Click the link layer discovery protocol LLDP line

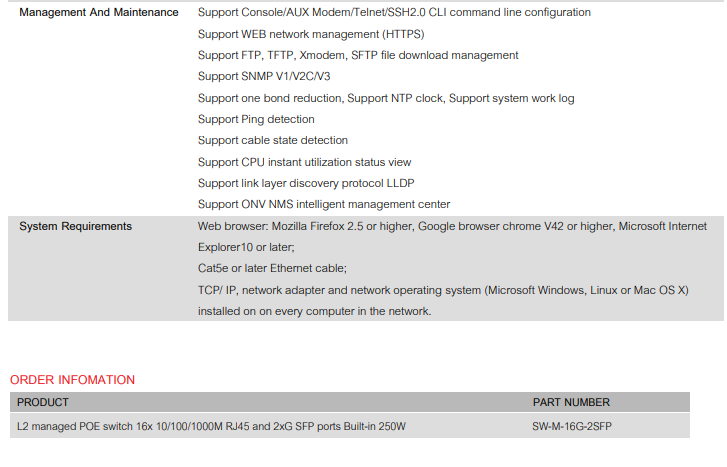(x=306, y=183)
